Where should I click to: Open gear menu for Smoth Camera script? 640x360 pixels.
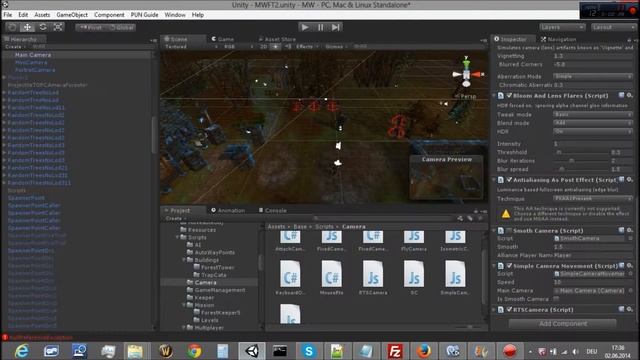[630, 230]
